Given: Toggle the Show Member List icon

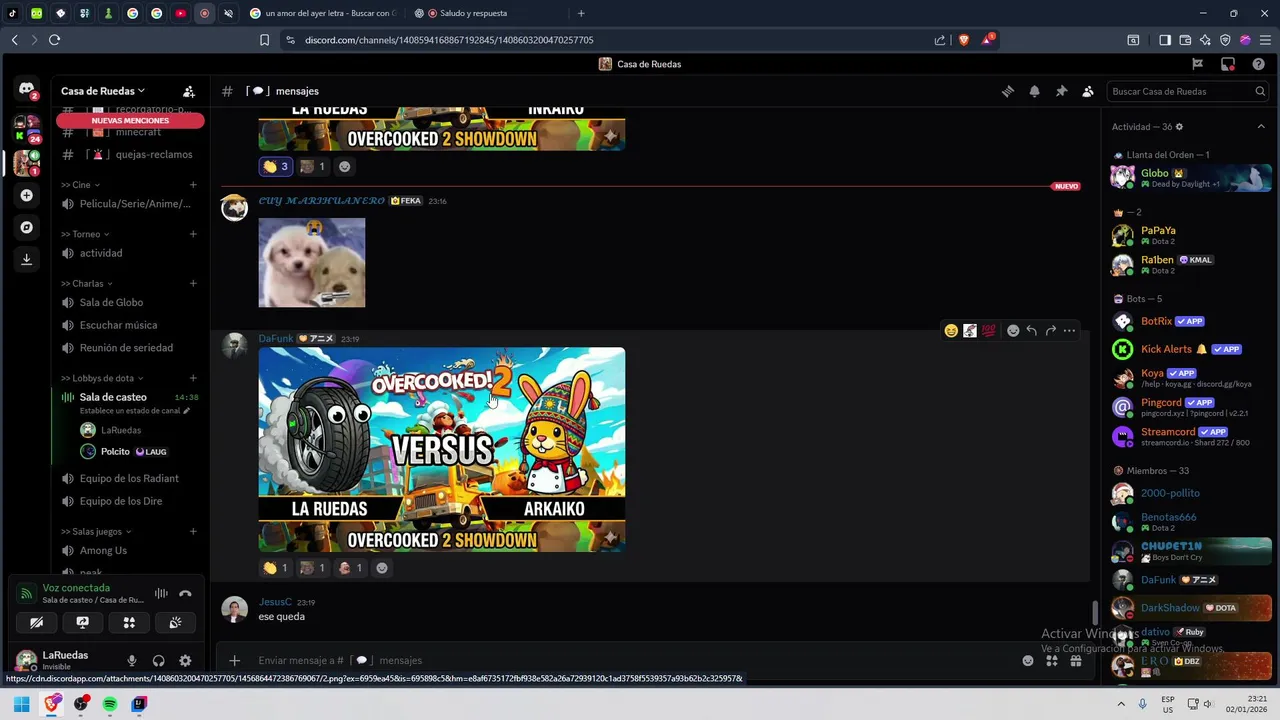Looking at the screenshot, I should [1088, 91].
